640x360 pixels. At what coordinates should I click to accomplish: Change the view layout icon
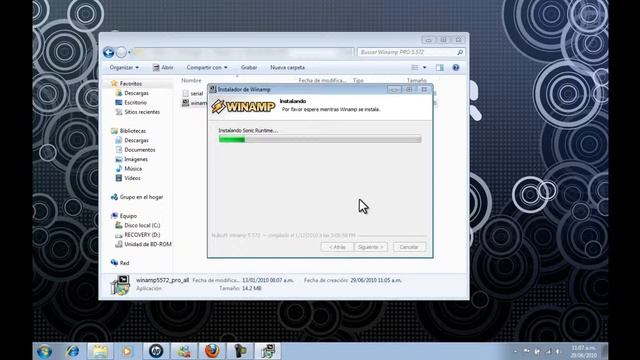coord(415,68)
